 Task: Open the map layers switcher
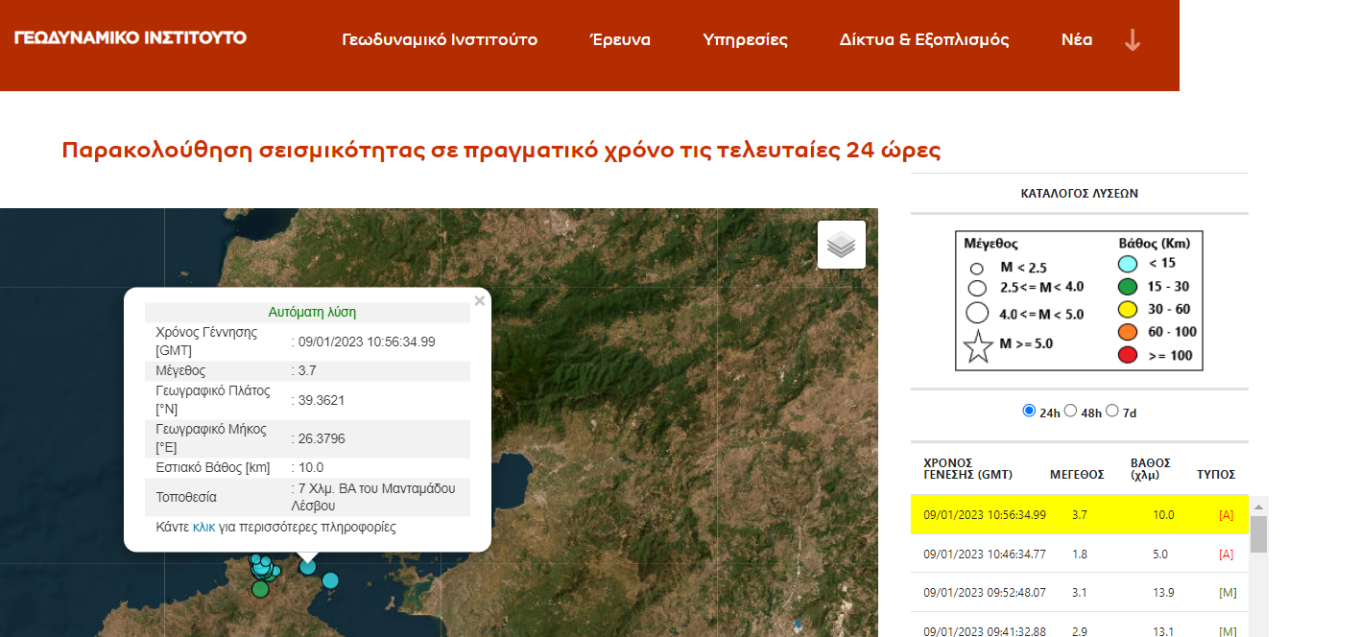tap(841, 245)
